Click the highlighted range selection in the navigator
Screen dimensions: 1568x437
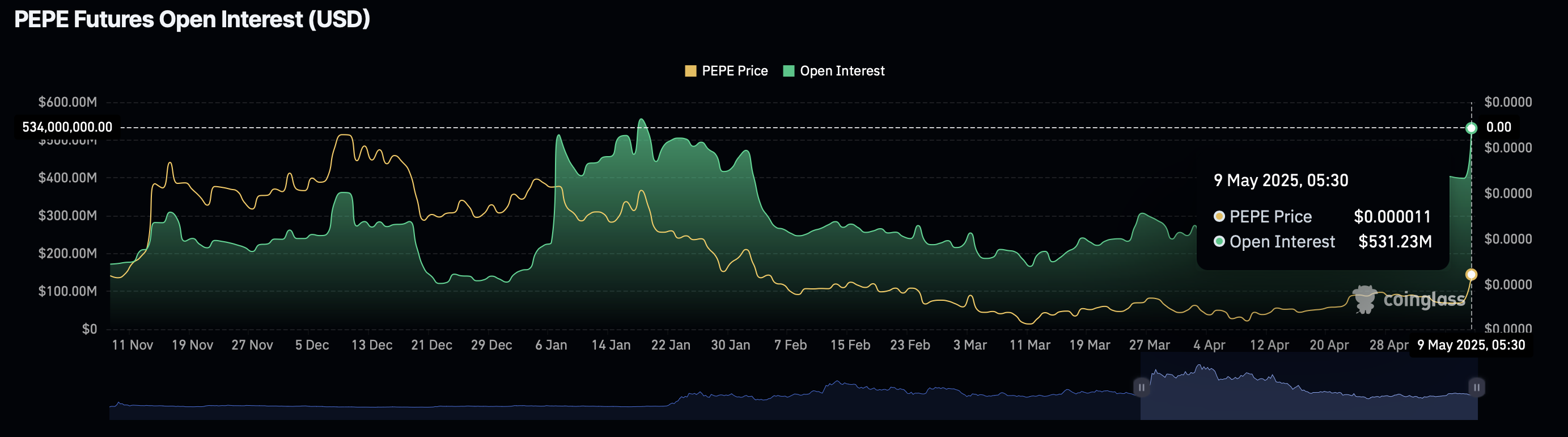point(1309,387)
